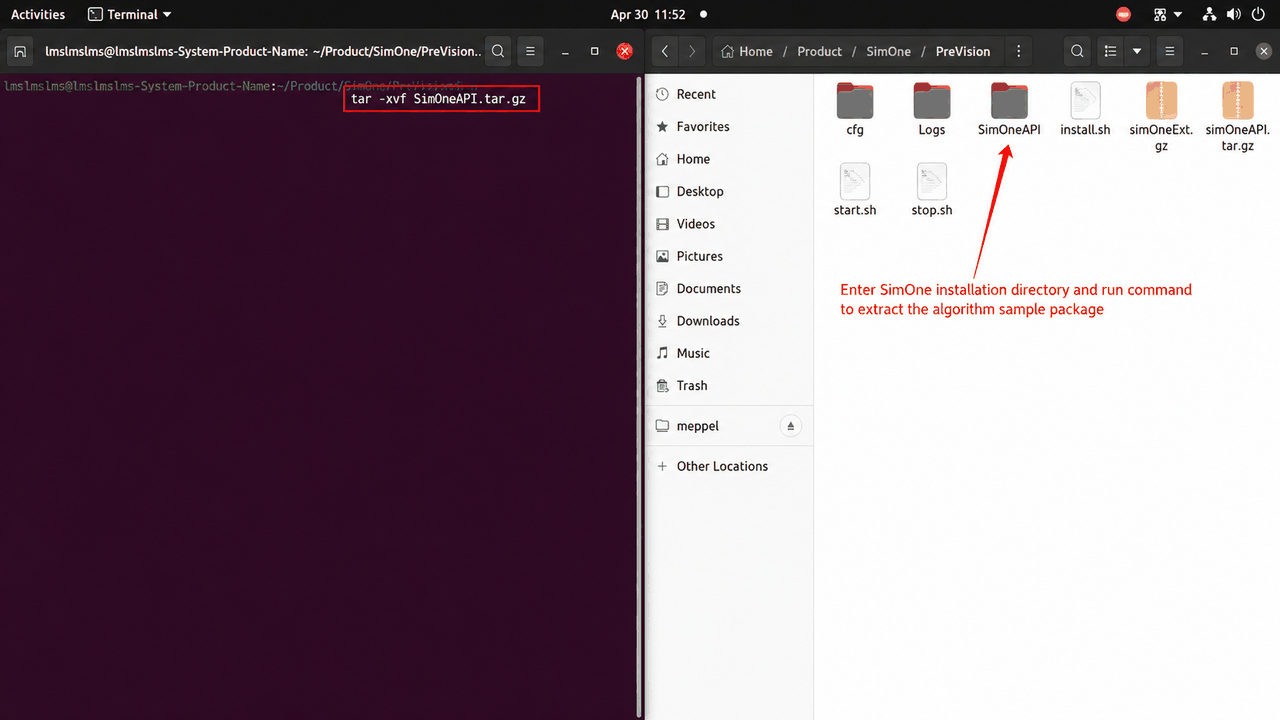
Task: Go back in file manager
Action: coord(665,51)
